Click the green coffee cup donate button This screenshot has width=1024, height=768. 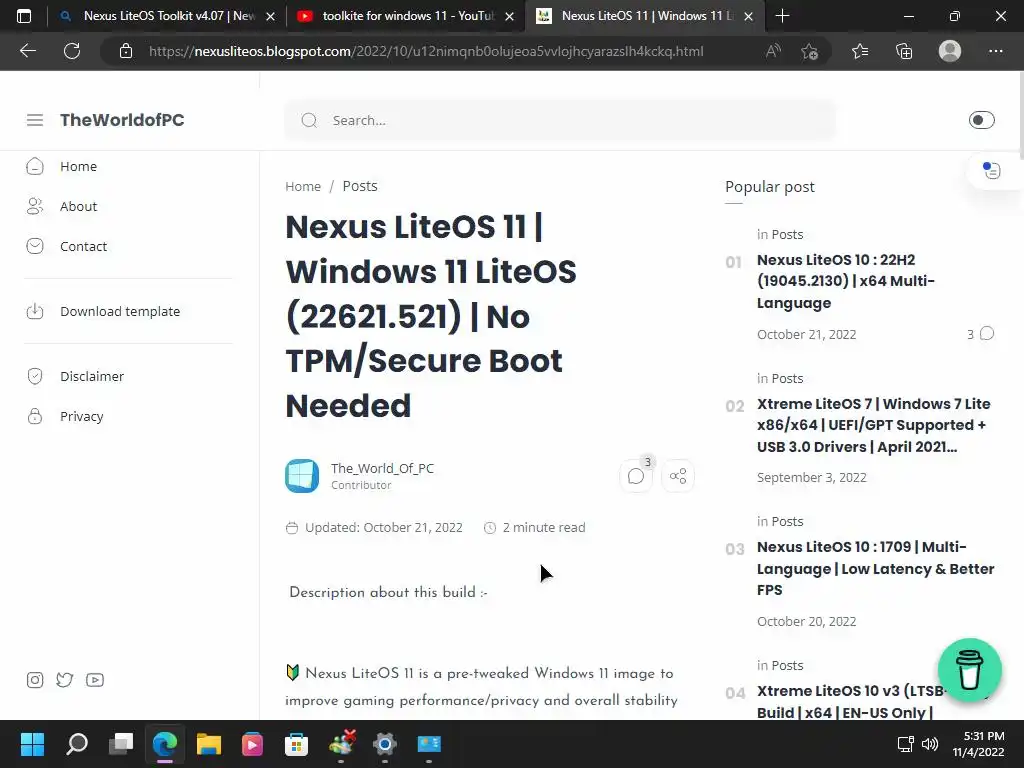[969, 670]
